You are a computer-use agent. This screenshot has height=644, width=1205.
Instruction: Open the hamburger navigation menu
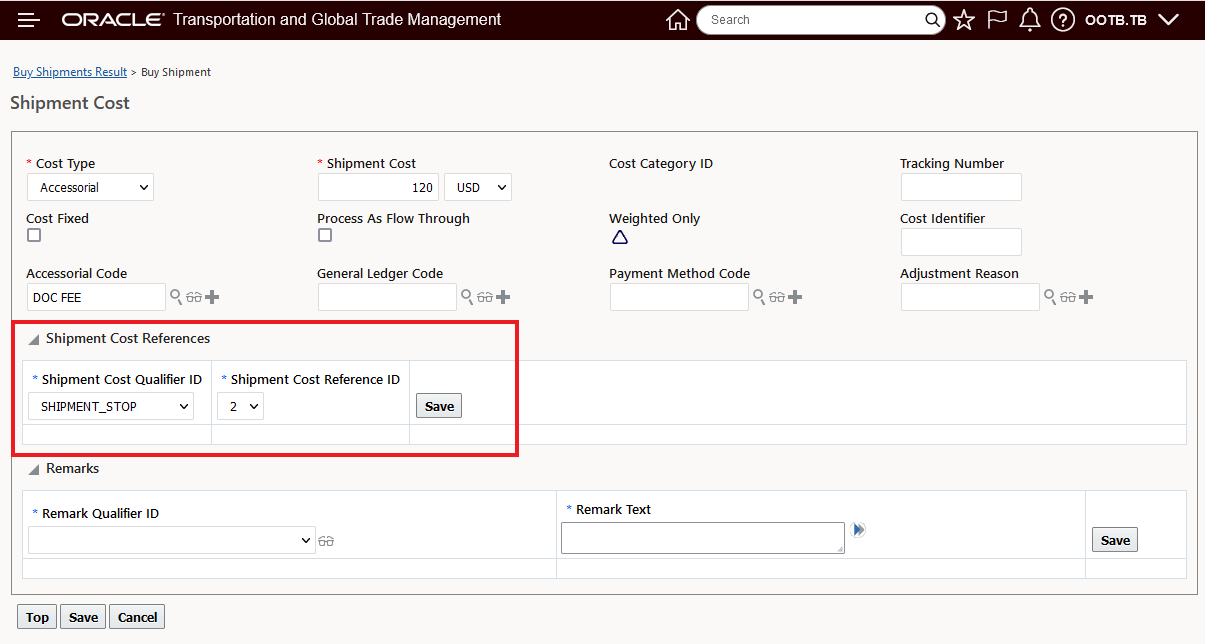(29, 20)
